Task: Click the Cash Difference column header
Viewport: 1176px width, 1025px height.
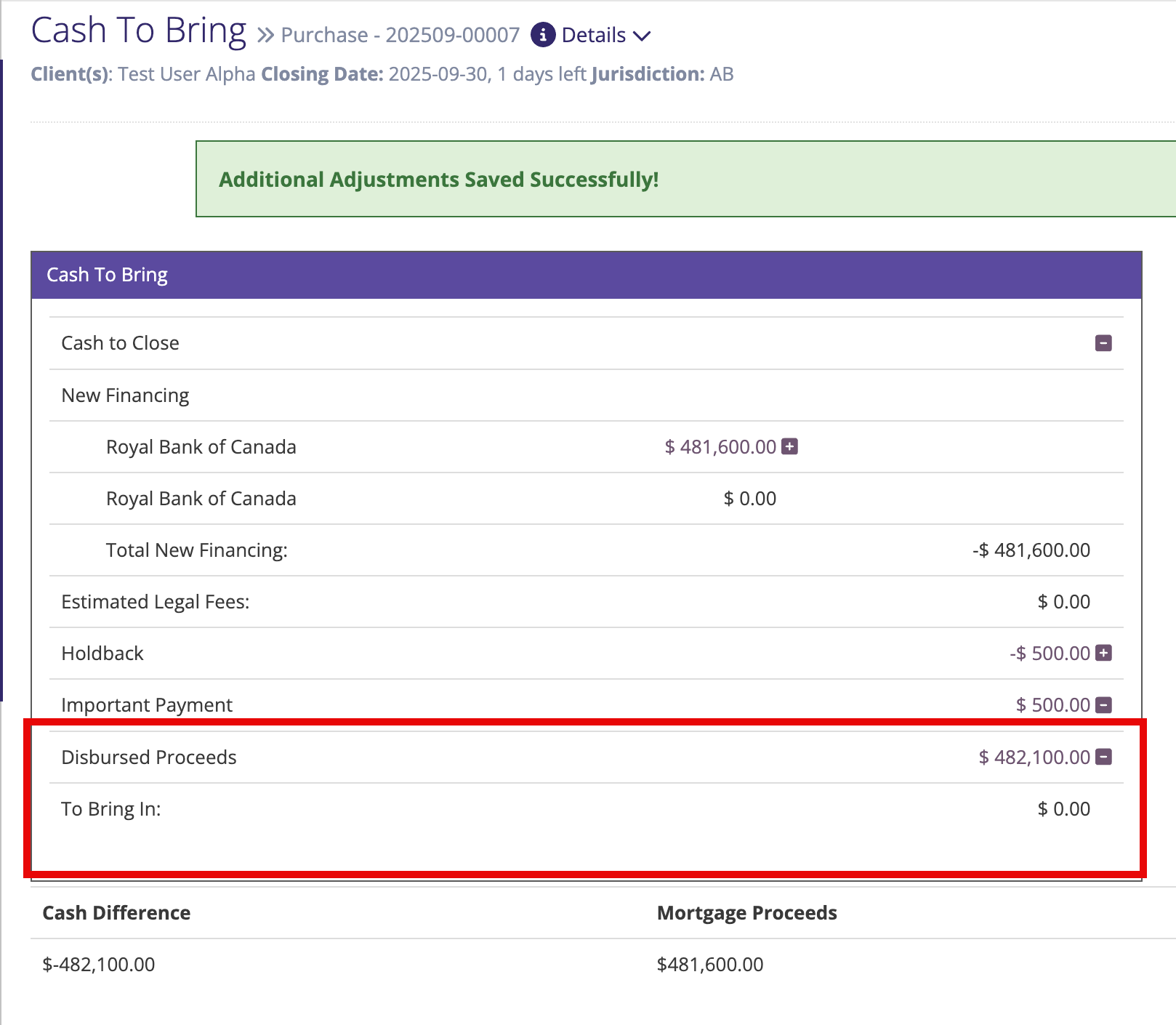Action: coord(116,913)
